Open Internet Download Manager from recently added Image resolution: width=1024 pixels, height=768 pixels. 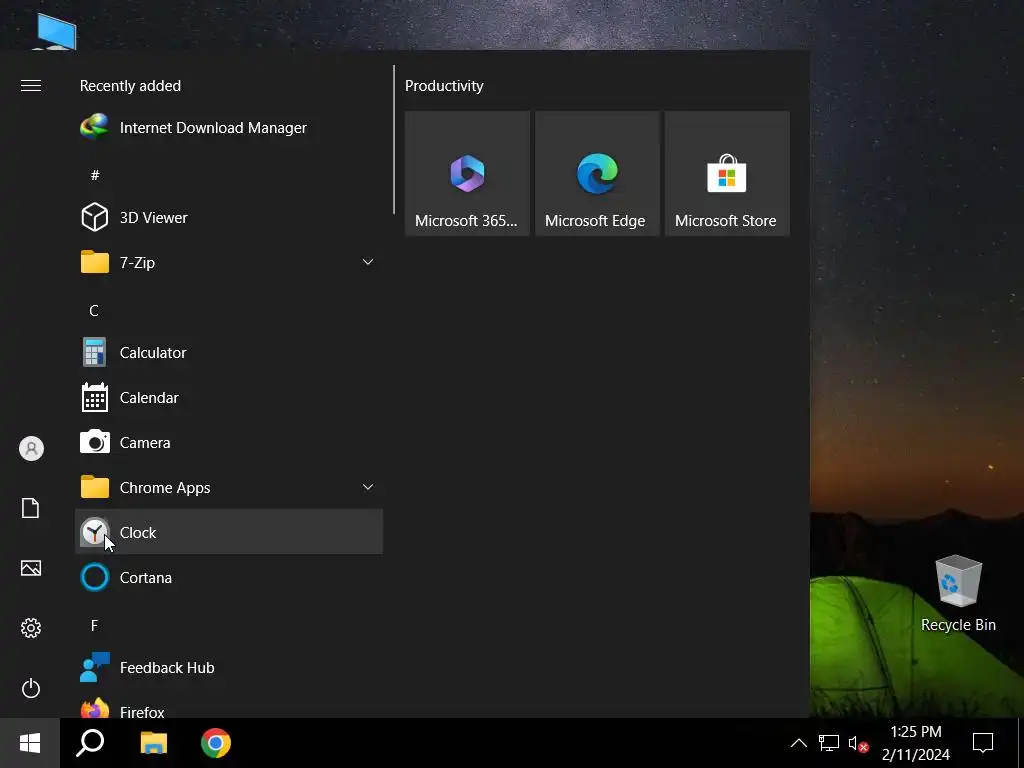(229, 127)
